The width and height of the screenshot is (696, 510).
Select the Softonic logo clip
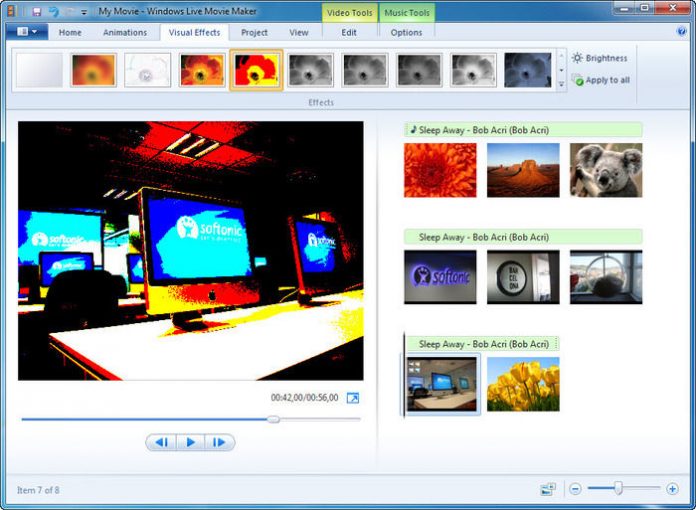click(x=440, y=277)
